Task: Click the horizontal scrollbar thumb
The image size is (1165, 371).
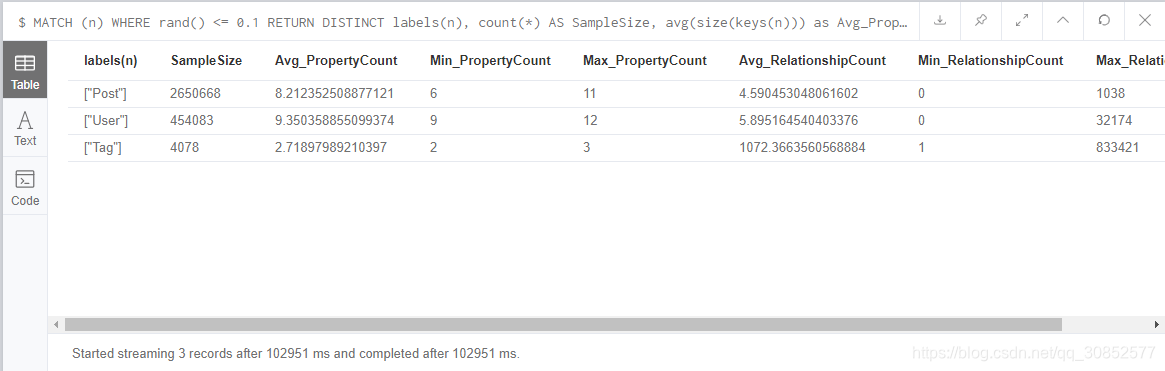Action: (563, 324)
